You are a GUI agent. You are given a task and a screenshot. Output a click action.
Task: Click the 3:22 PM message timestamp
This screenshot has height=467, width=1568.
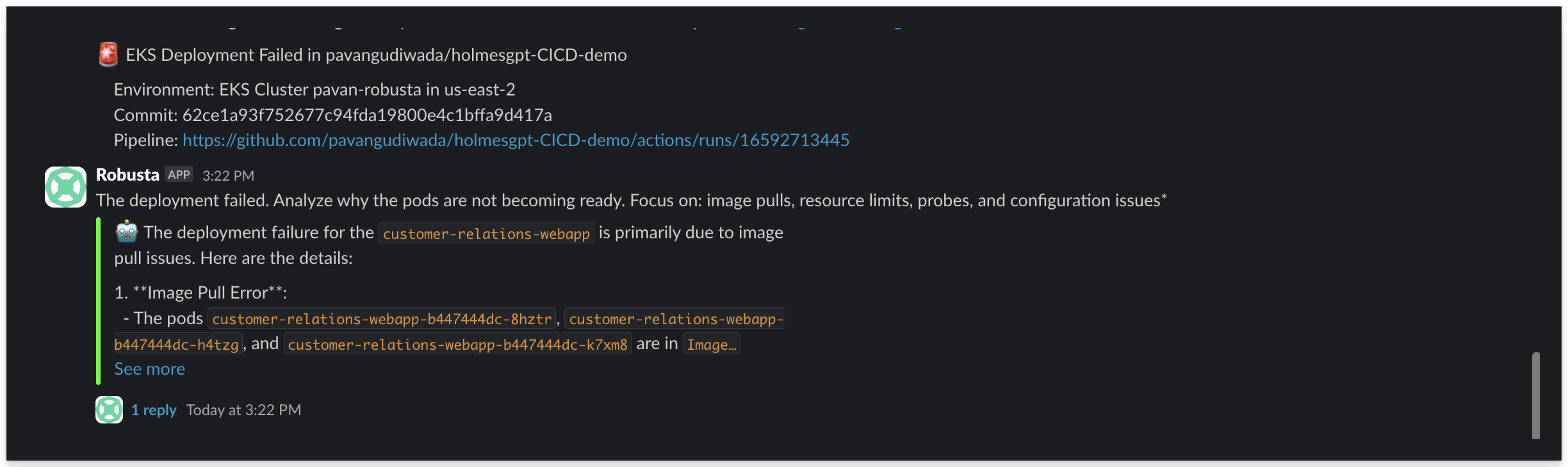tap(228, 175)
